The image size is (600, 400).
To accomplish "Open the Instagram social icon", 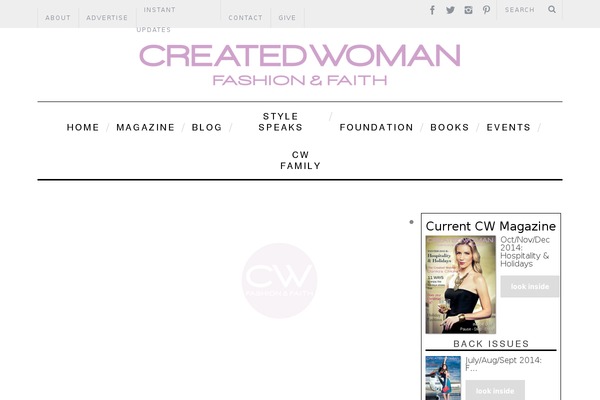I will coord(468,10).
